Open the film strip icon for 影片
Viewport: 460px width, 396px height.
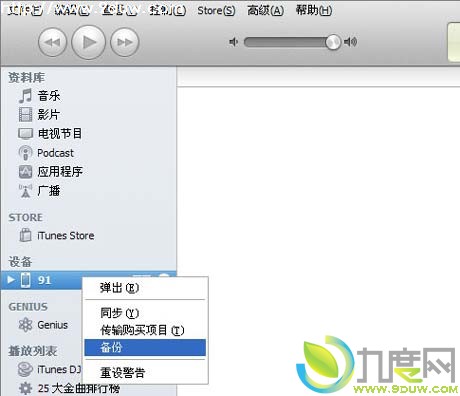click(x=26, y=115)
